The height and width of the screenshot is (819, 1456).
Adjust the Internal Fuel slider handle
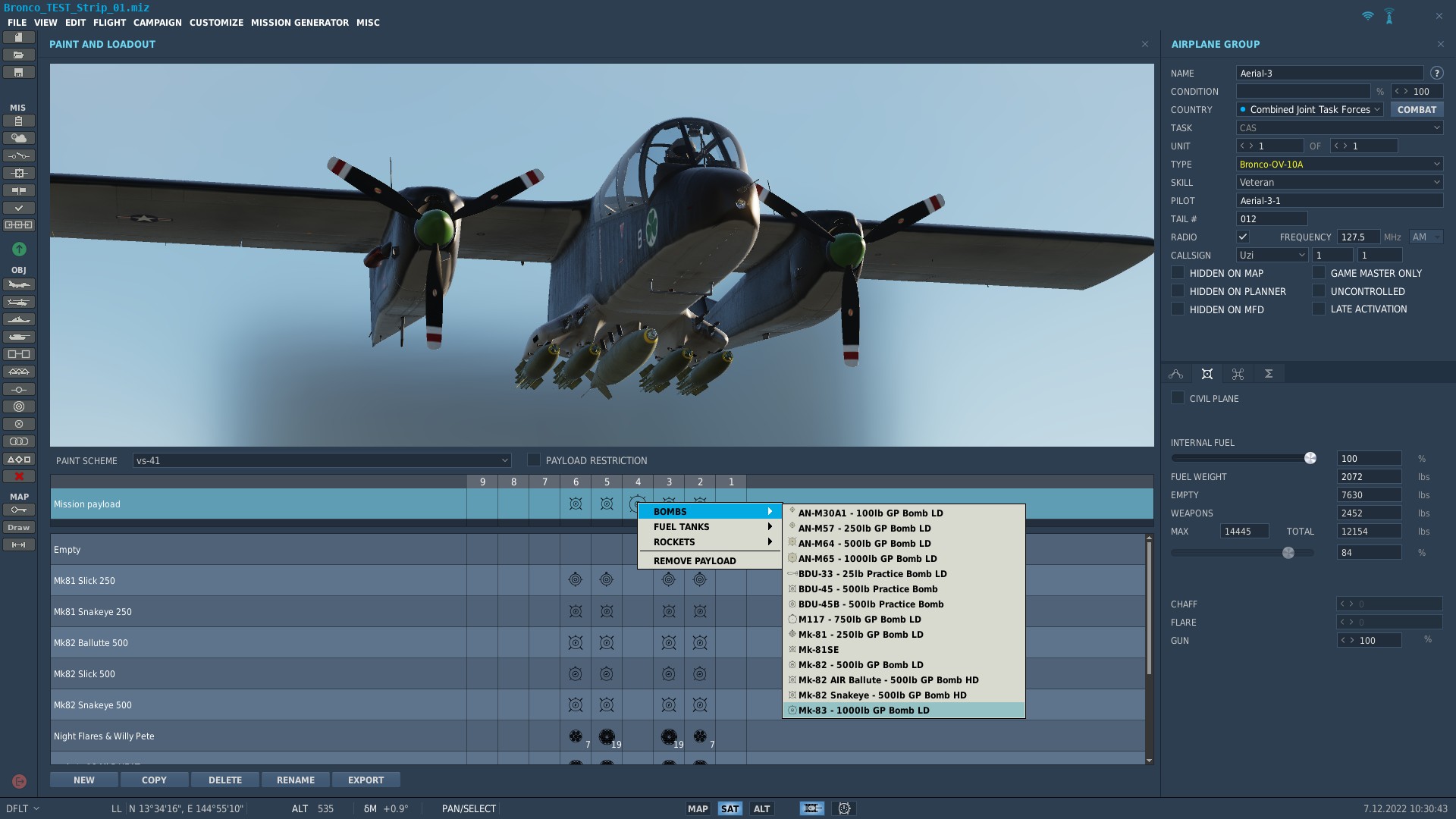(x=1310, y=458)
